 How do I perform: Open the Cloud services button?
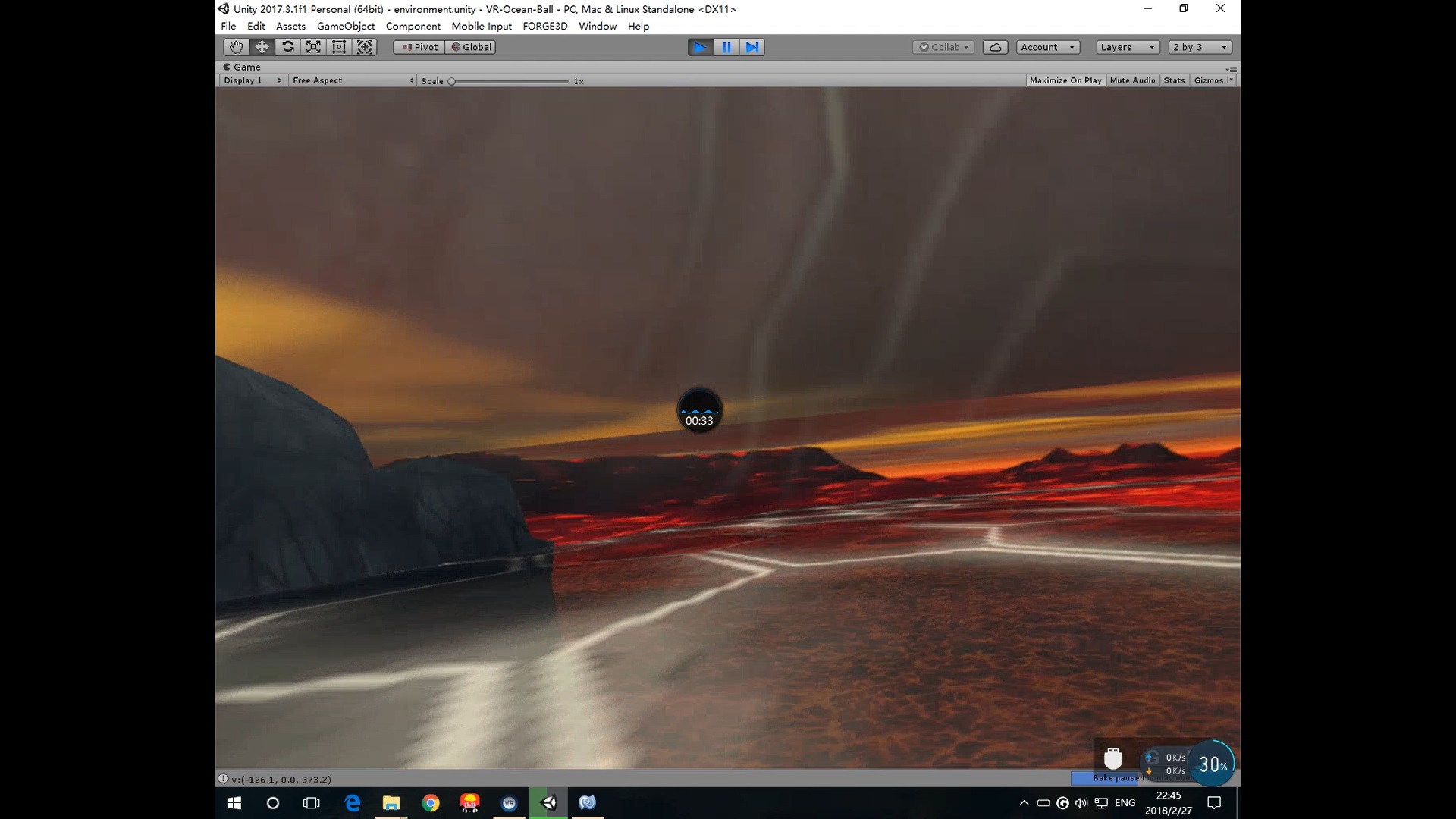click(x=995, y=47)
